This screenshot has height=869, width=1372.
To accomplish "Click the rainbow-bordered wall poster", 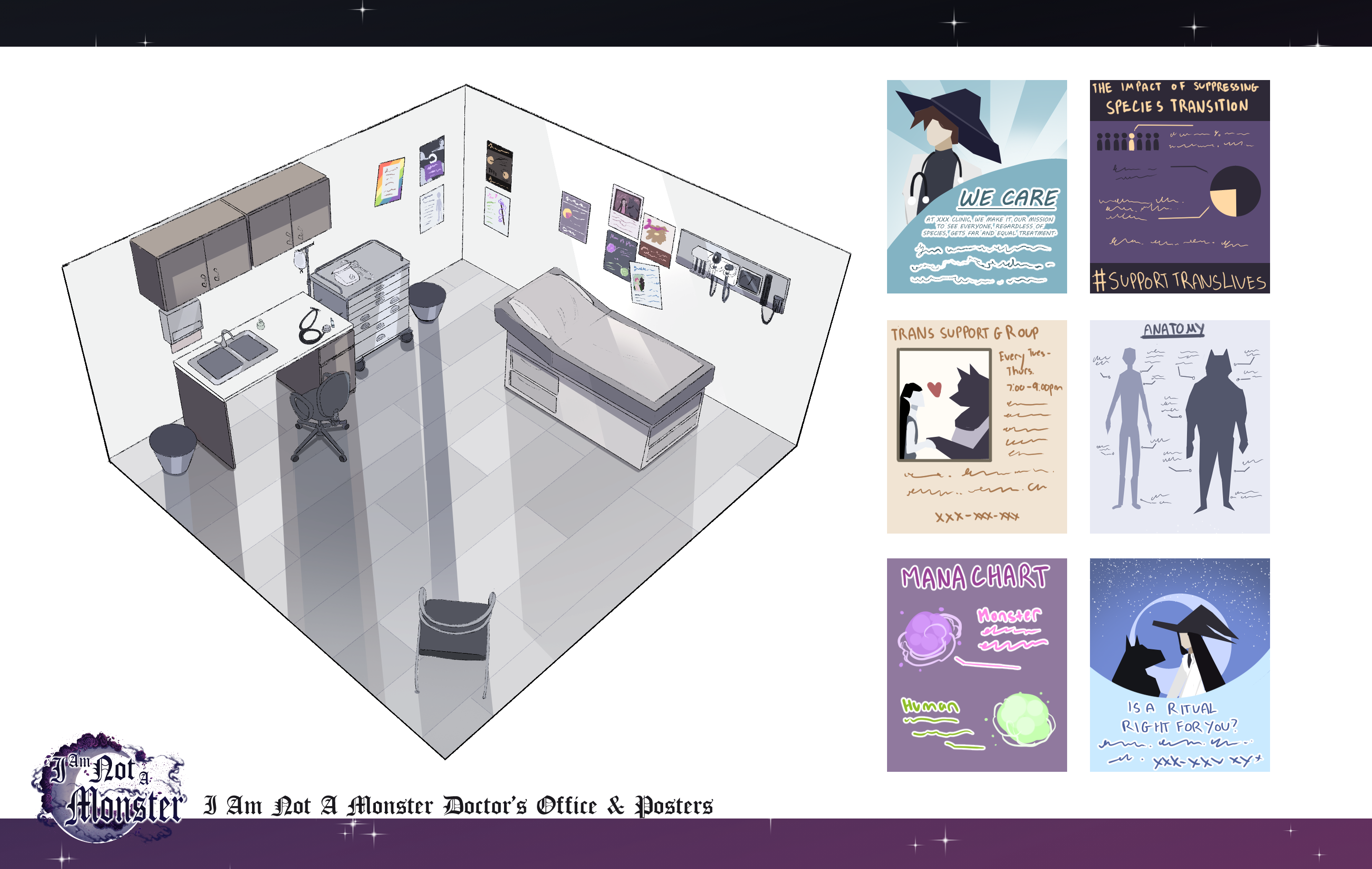I will point(390,181).
